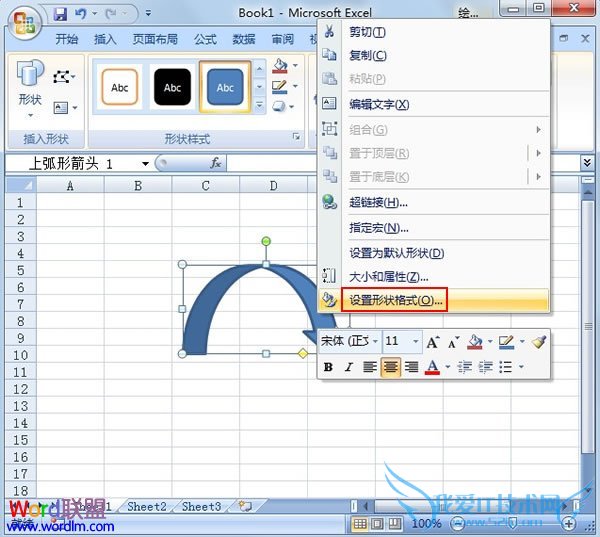The width and height of the screenshot is (600, 537).
Task: Align text right in mini toolbar
Action: click(x=412, y=367)
